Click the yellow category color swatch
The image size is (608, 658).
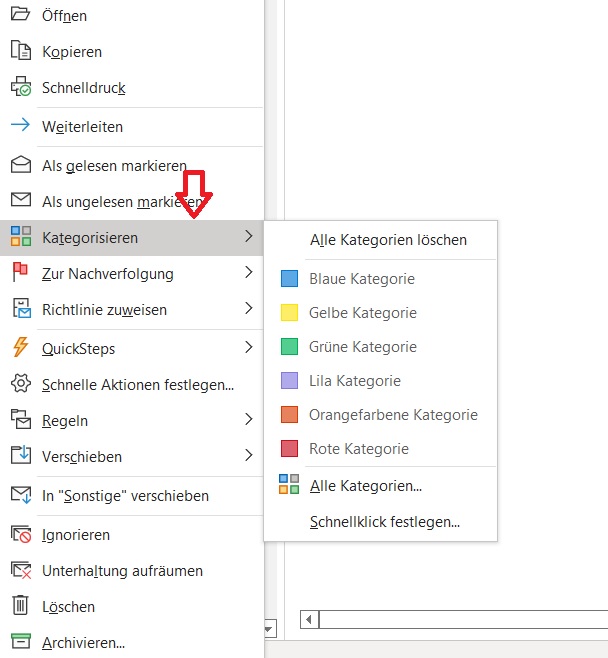tap(289, 312)
